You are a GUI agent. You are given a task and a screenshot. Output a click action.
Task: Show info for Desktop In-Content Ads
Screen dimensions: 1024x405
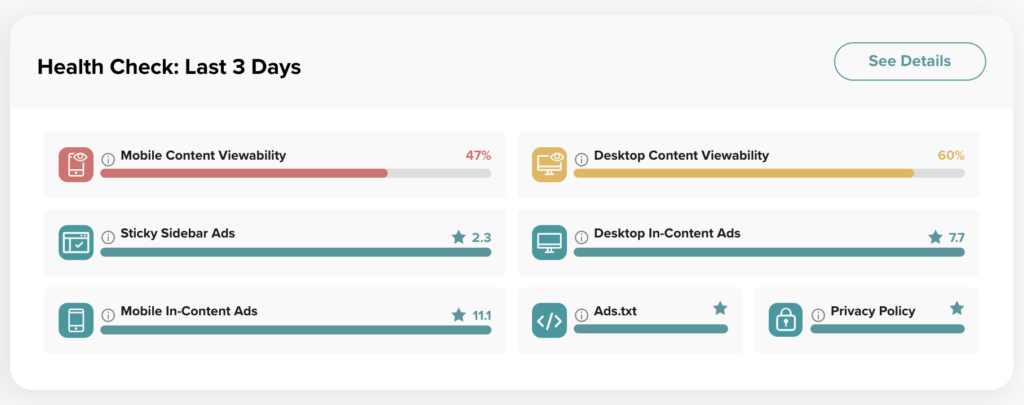pos(581,235)
